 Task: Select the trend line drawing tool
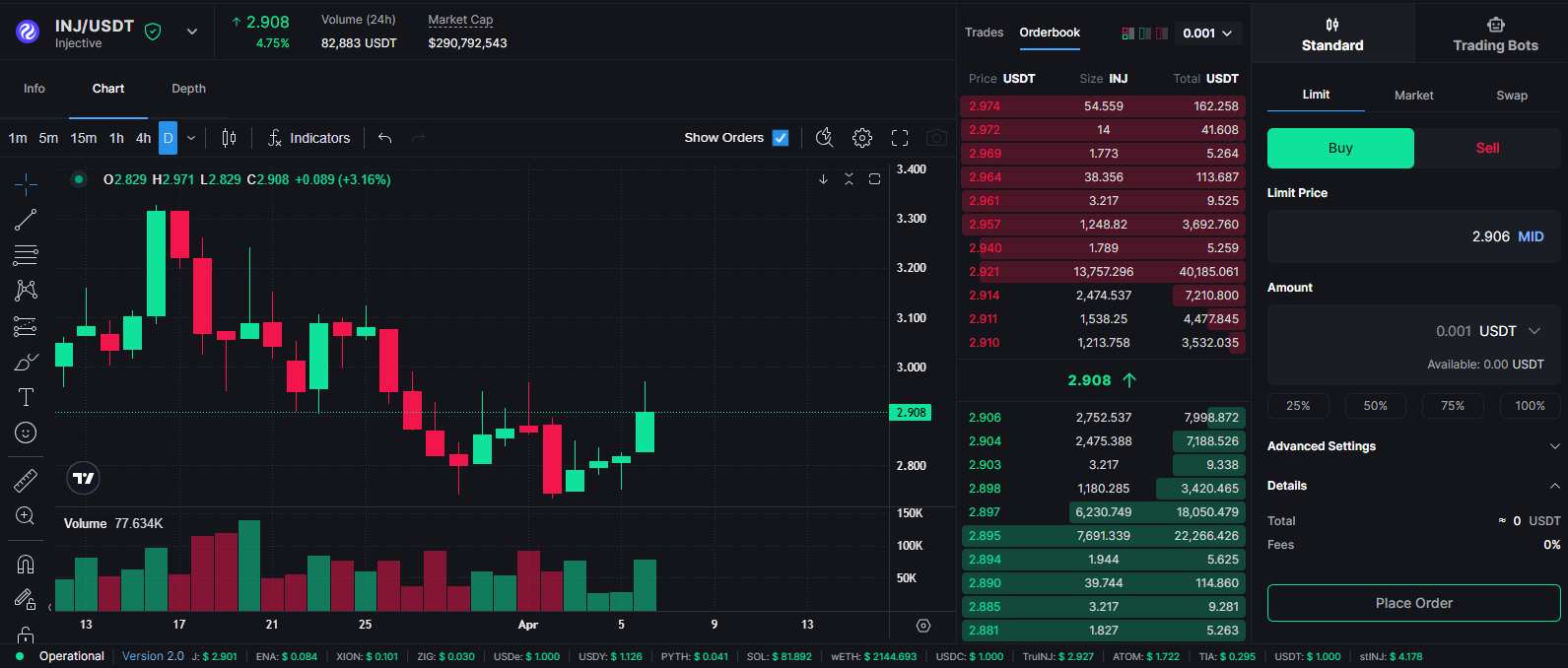[x=26, y=220]
